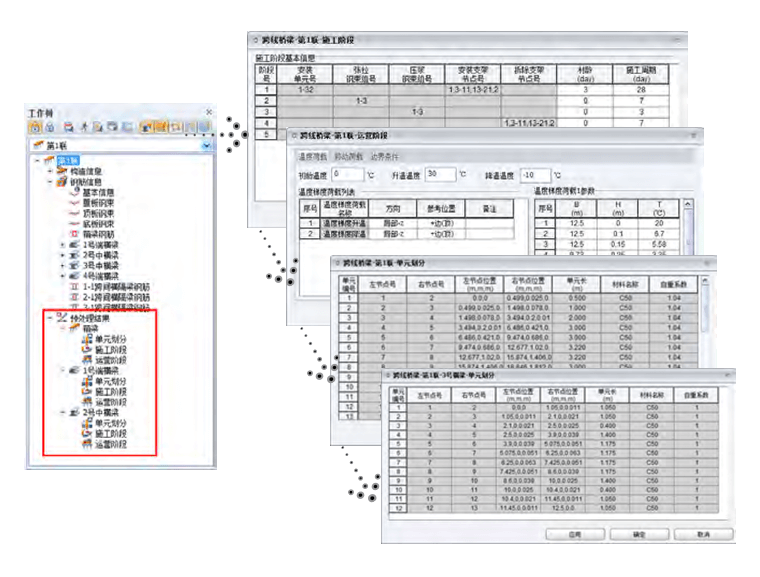This screenshot has height=577, width=760.
Task: Click row 12 header in 3号横梁 单元划分 table
Action: click(x=398, y=508)
